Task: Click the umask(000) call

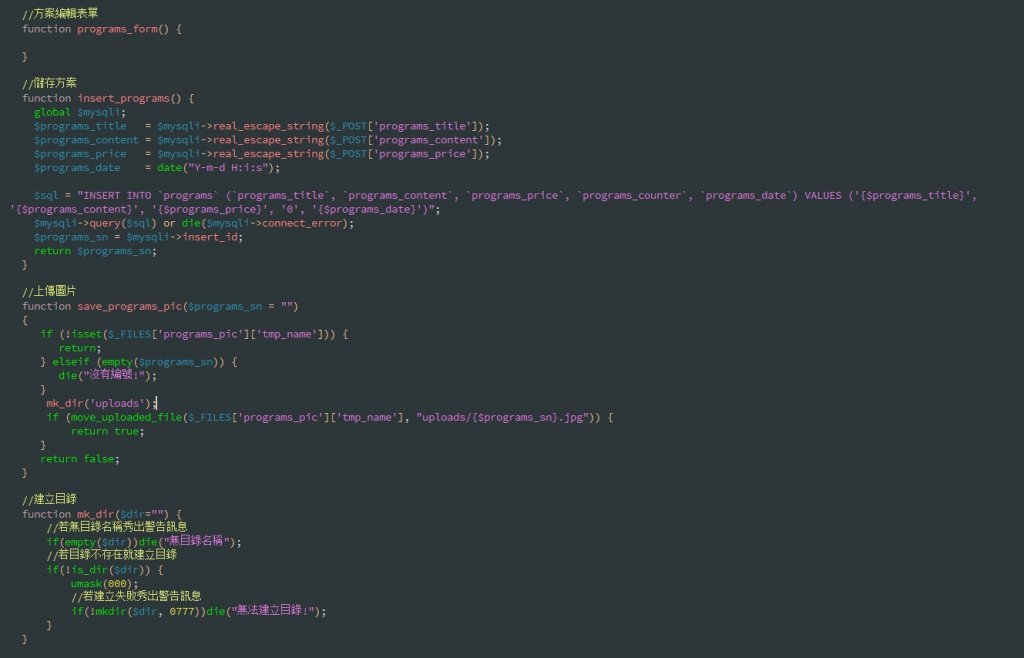Action: pos(104,583)
